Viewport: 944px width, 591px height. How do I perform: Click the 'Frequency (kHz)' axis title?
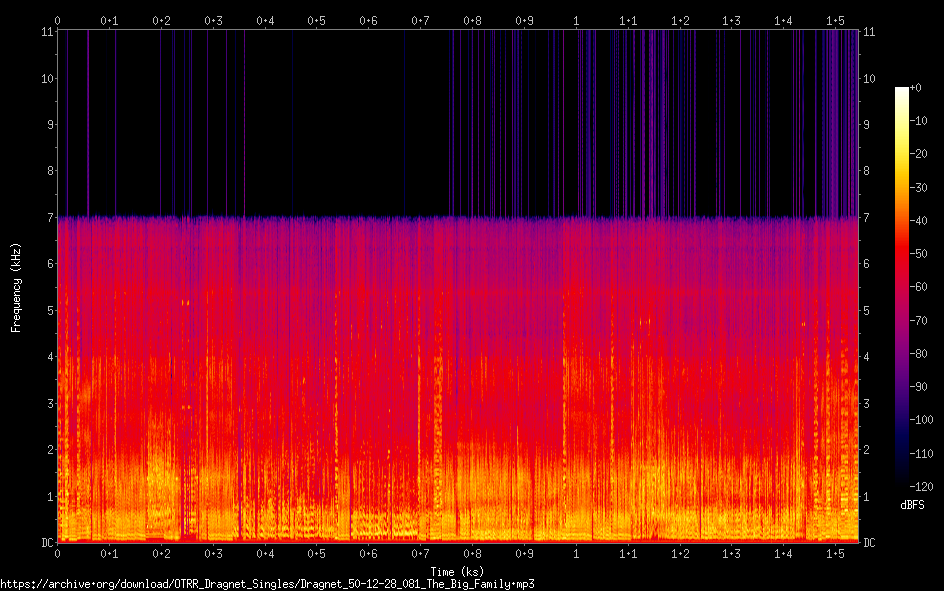[x=16, y=287]
